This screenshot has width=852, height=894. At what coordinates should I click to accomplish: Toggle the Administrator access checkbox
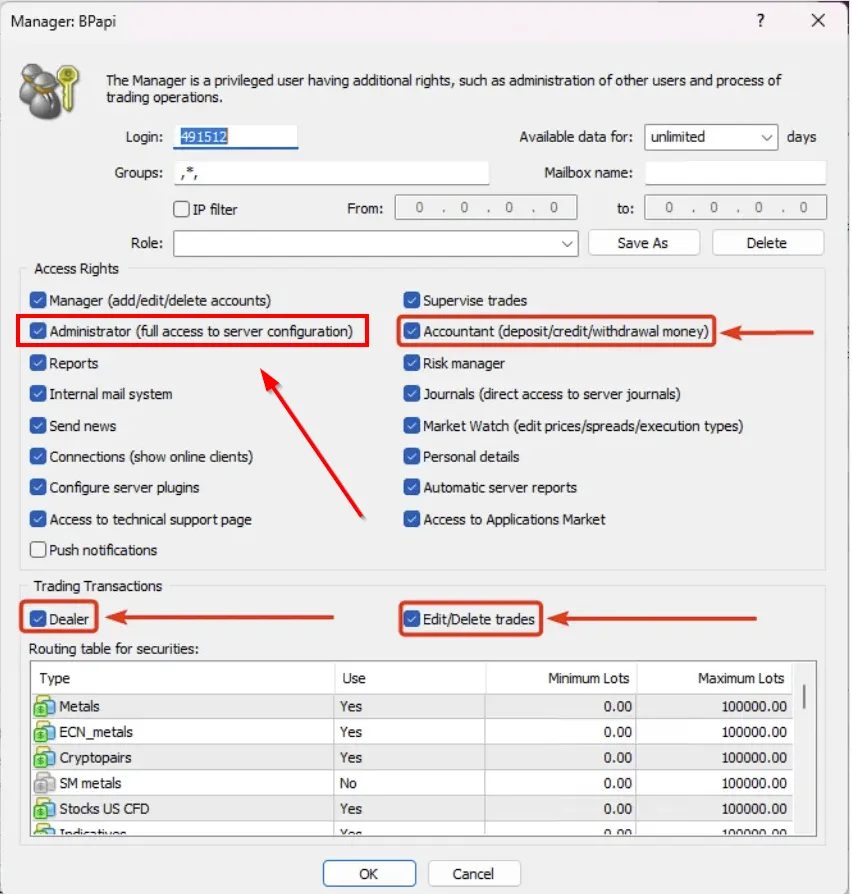38,331
